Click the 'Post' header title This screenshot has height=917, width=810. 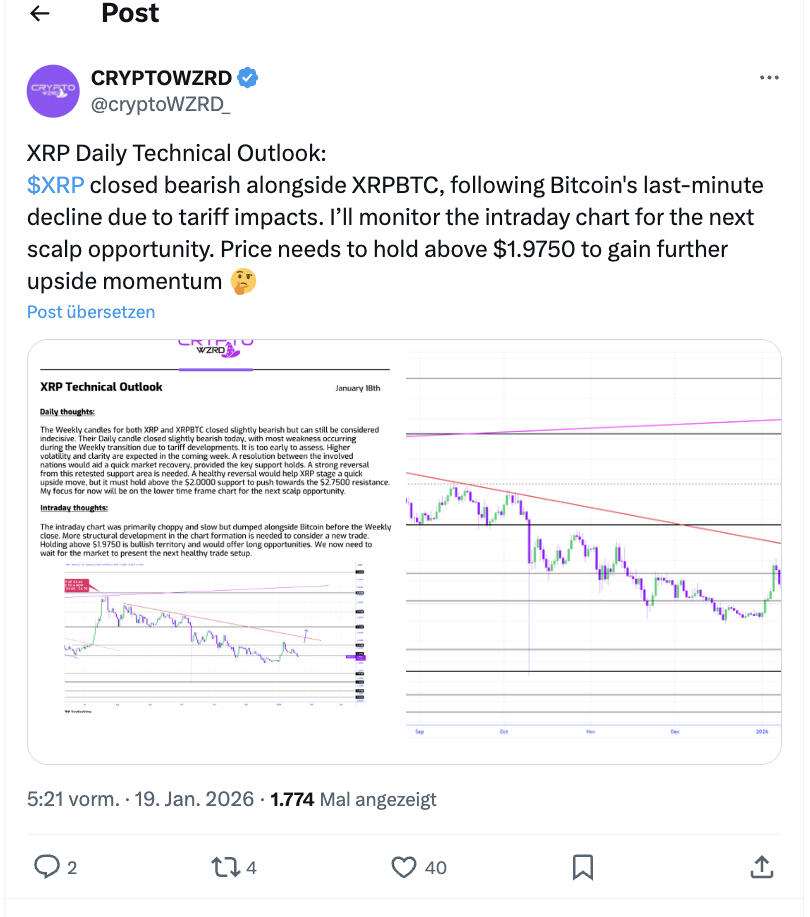tap(130, 13)
